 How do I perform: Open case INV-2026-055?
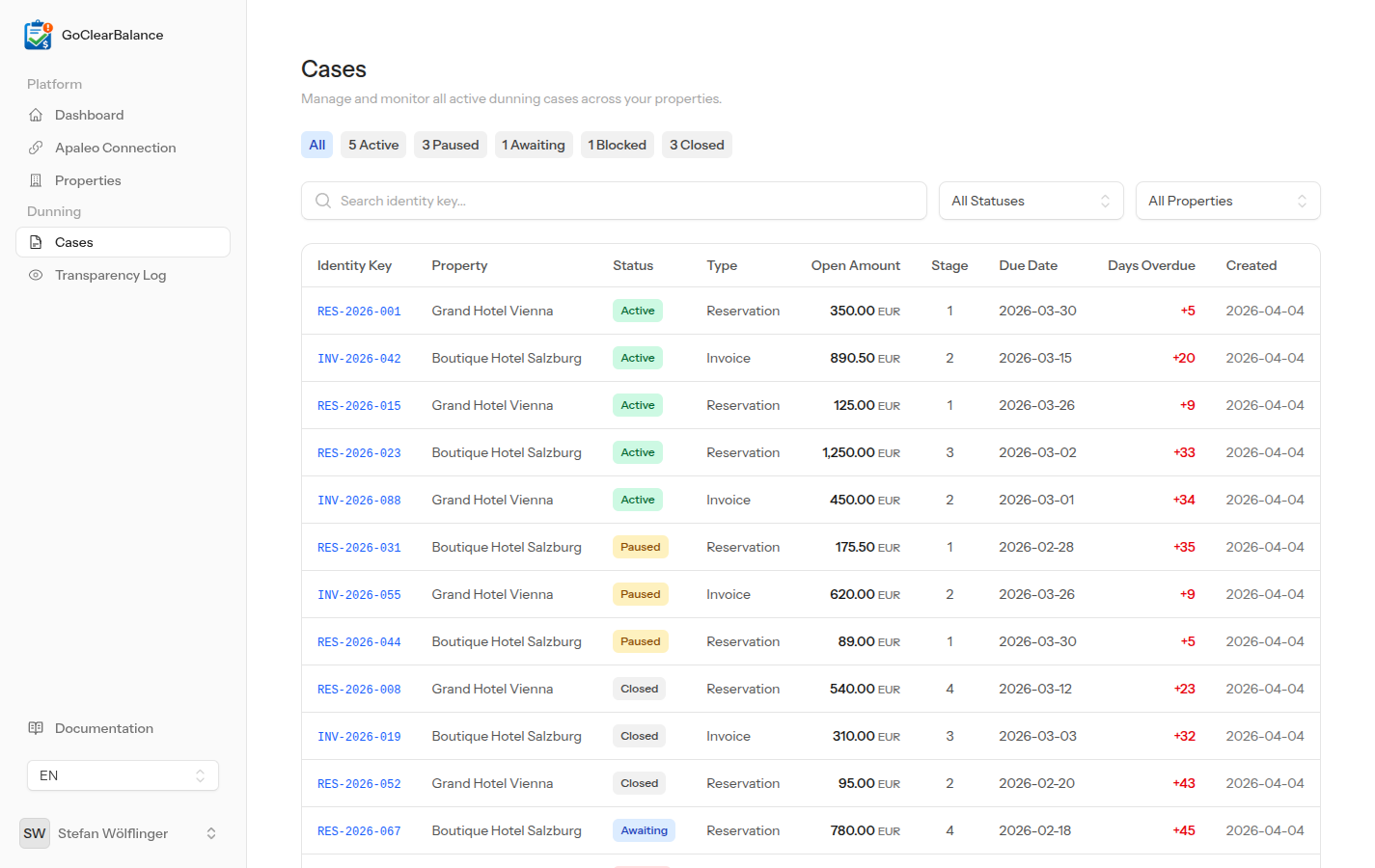pyautogui.click(x=359, y=595)
